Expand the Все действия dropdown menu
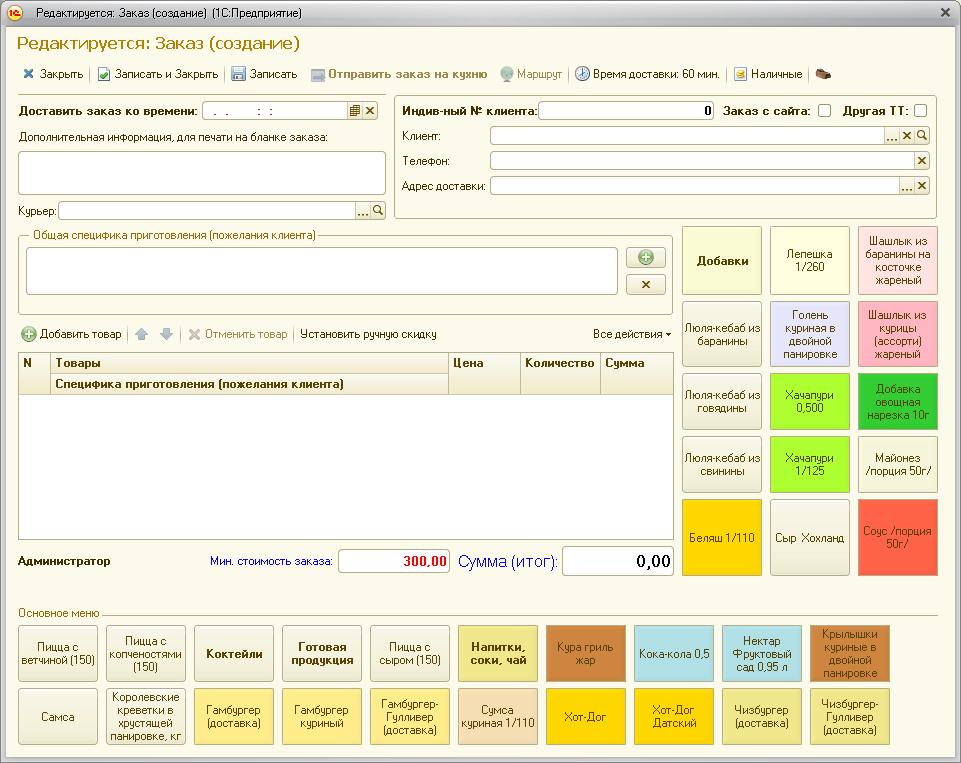The height and width of the screenshot is (763, 961). click(632, 335)
